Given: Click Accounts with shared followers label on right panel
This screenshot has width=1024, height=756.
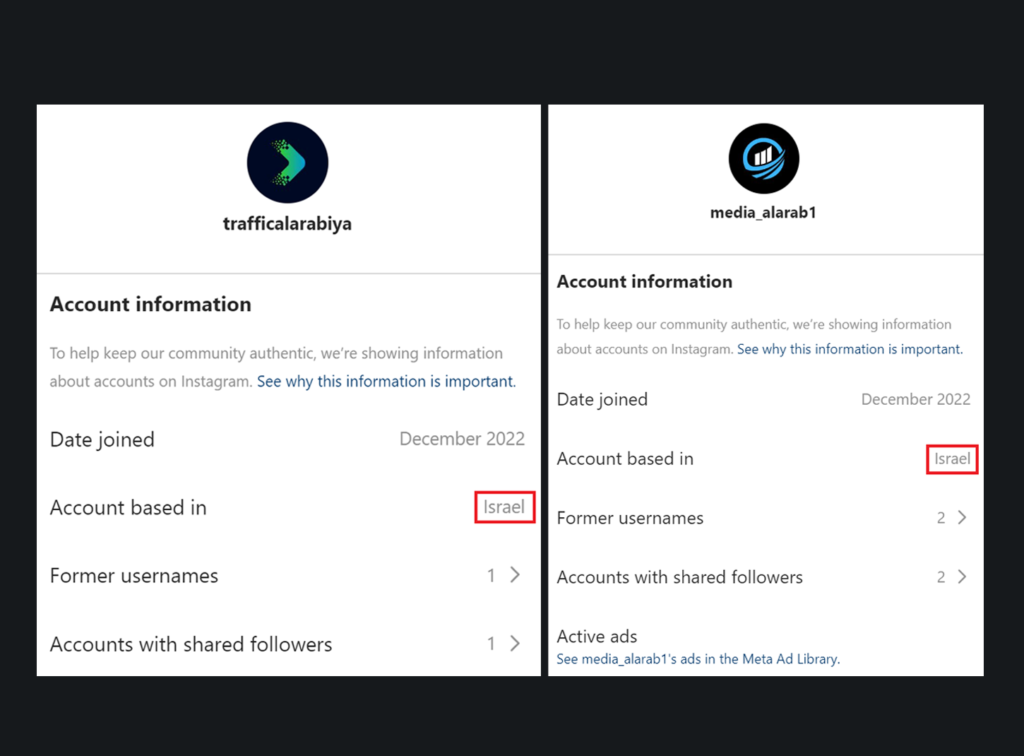Looking at the screenshot, I should point(680,577).
